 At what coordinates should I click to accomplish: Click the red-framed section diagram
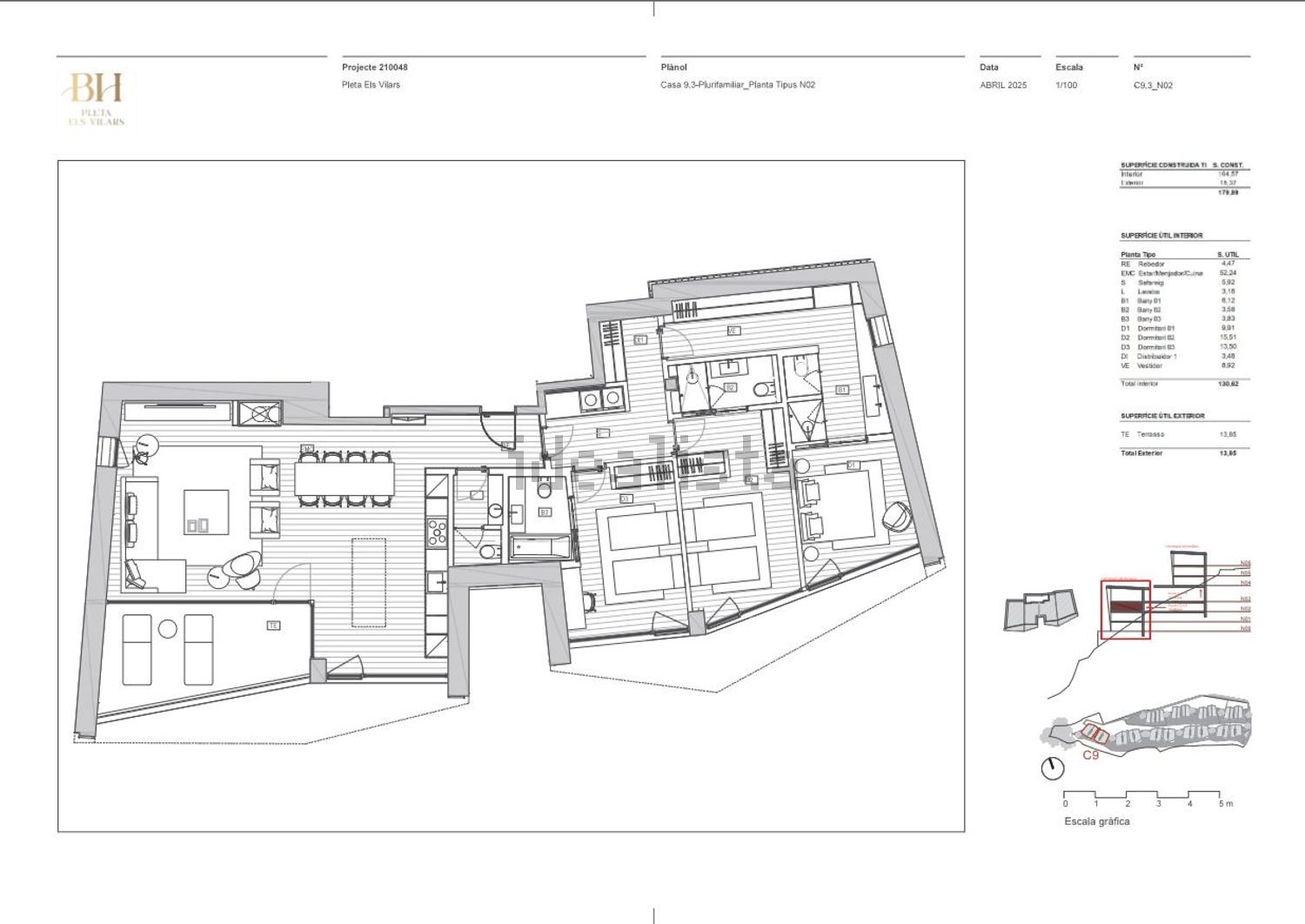coord(1125,609)
